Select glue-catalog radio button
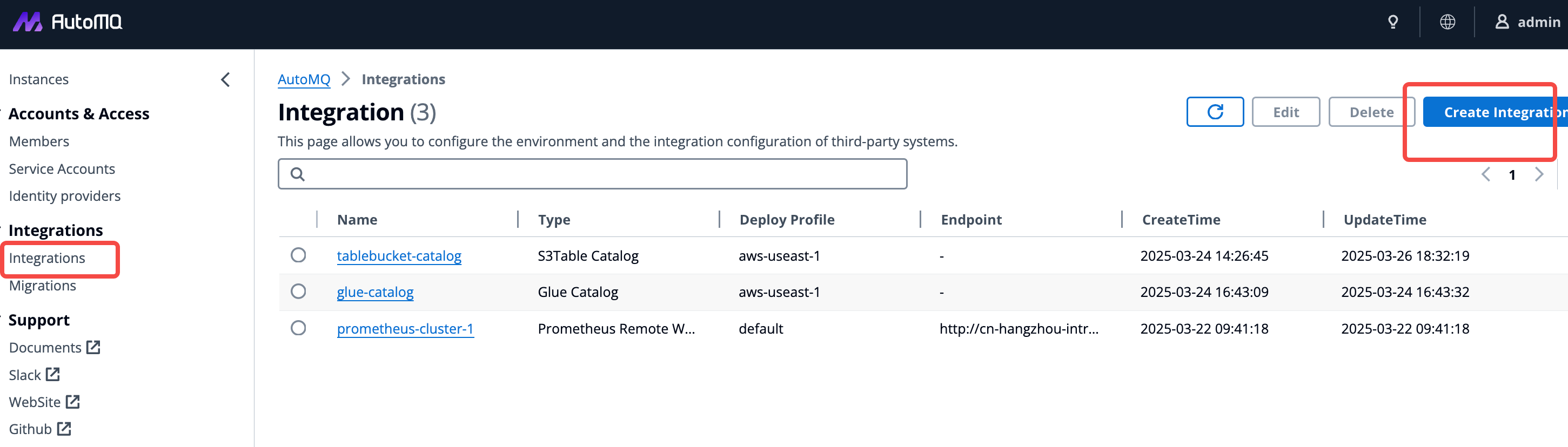This screenshot has width=1568, height=447. coord(298,292)
